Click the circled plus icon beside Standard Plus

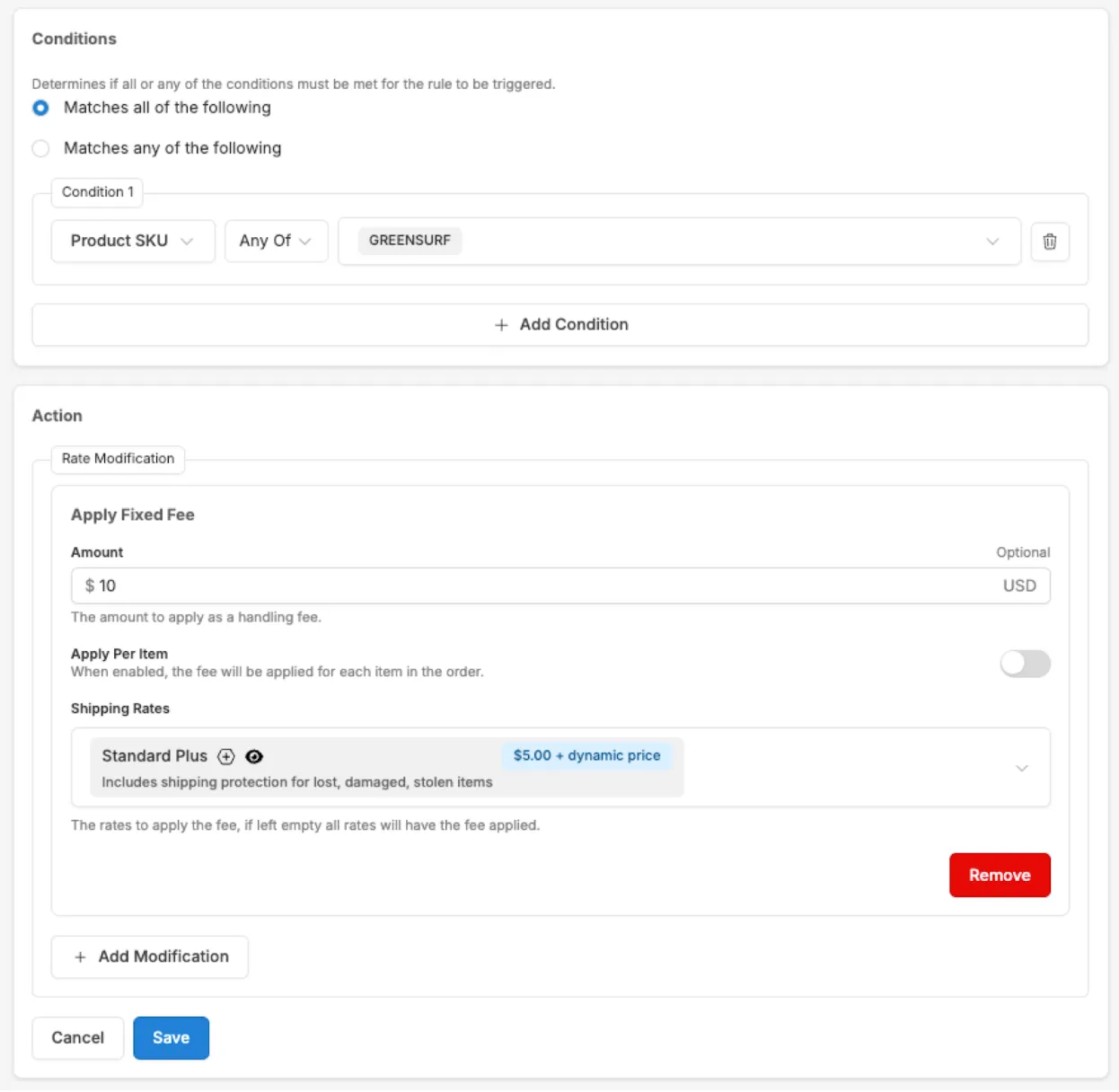point(226,757)
